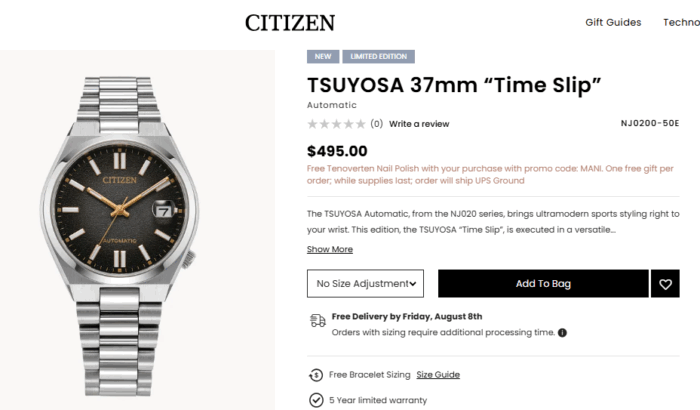This screenshot has width=700, height=410.
Task: Click the NEW badge
Action: pyautogui.click(x=322, y=57)
